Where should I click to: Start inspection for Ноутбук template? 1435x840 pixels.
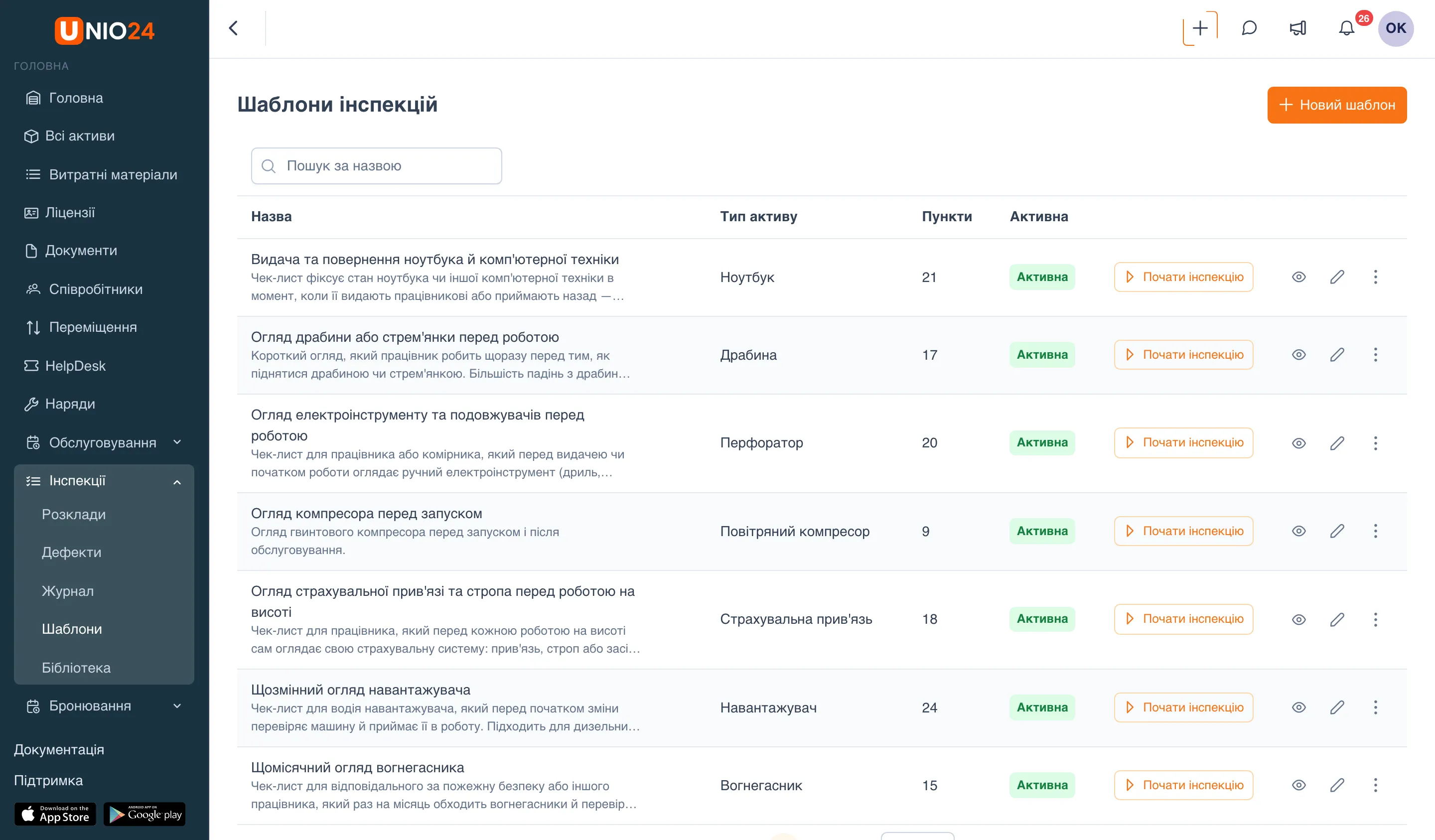click(1183, 277)
